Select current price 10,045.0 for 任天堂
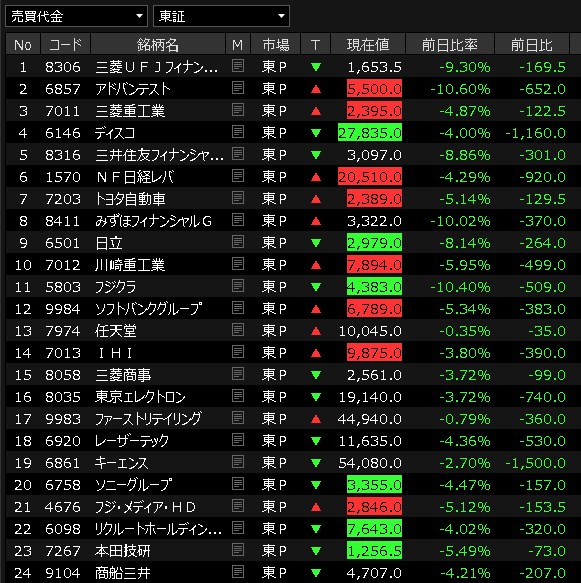This screenshot has height=583, width=581. [x=370, y=331]
